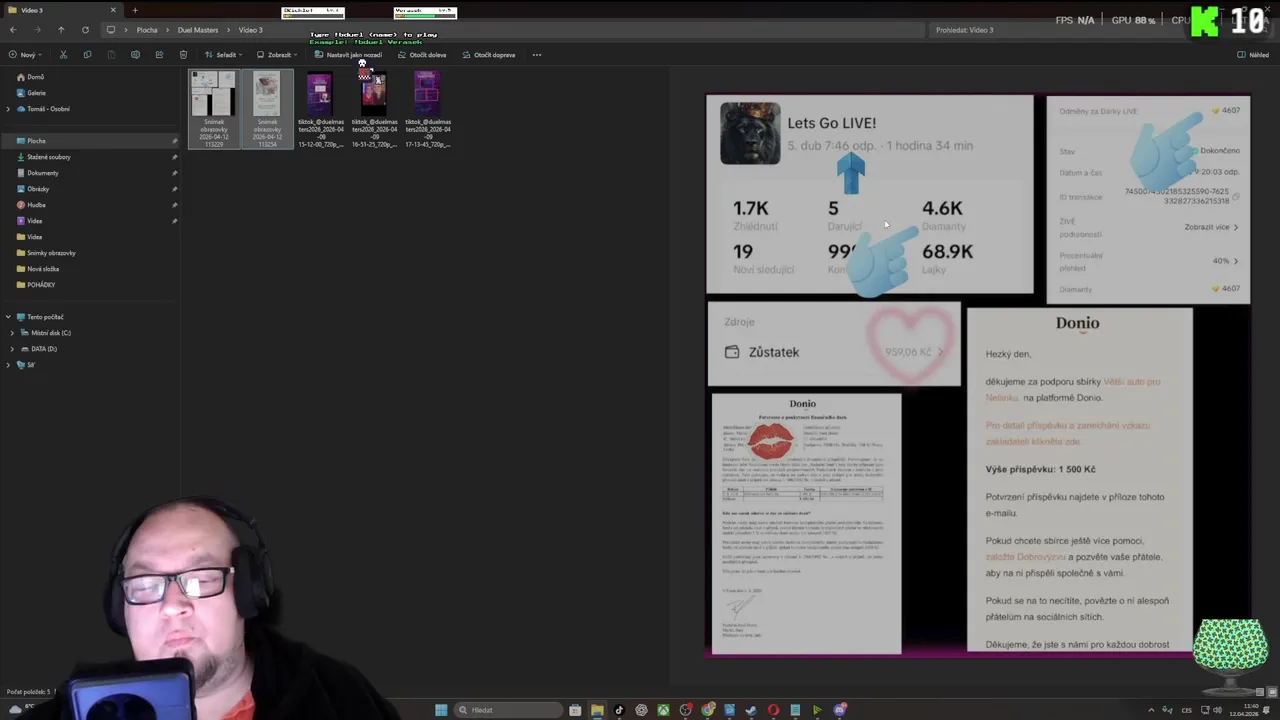This screenshot has width=1280, height=720.
Task: Expand the Síť network node
Action: coord(8,365)
